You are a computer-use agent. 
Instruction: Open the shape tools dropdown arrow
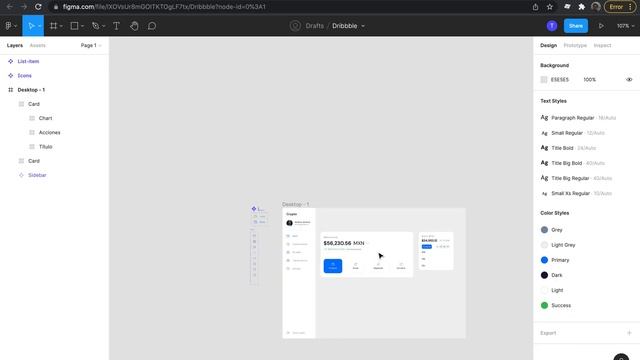coord(82,26)
